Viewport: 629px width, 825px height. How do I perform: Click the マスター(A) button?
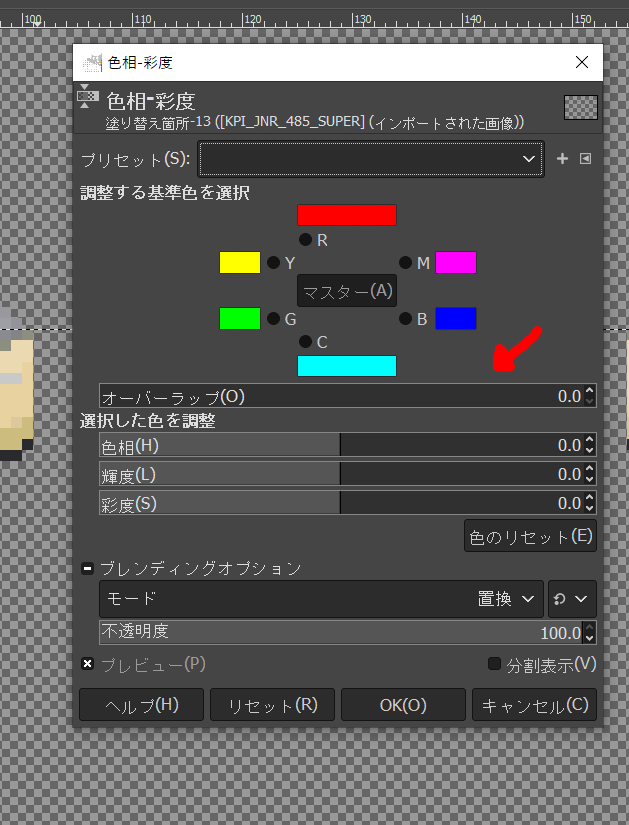pos(347,290)
